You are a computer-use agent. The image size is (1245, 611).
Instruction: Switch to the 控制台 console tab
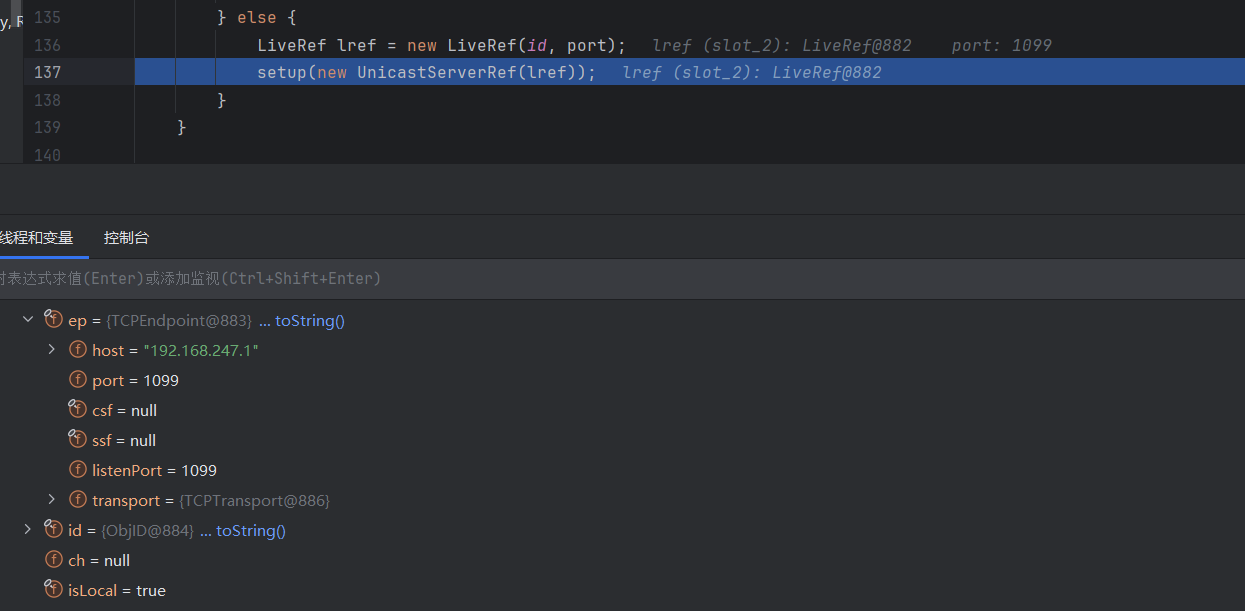point(126,238)
